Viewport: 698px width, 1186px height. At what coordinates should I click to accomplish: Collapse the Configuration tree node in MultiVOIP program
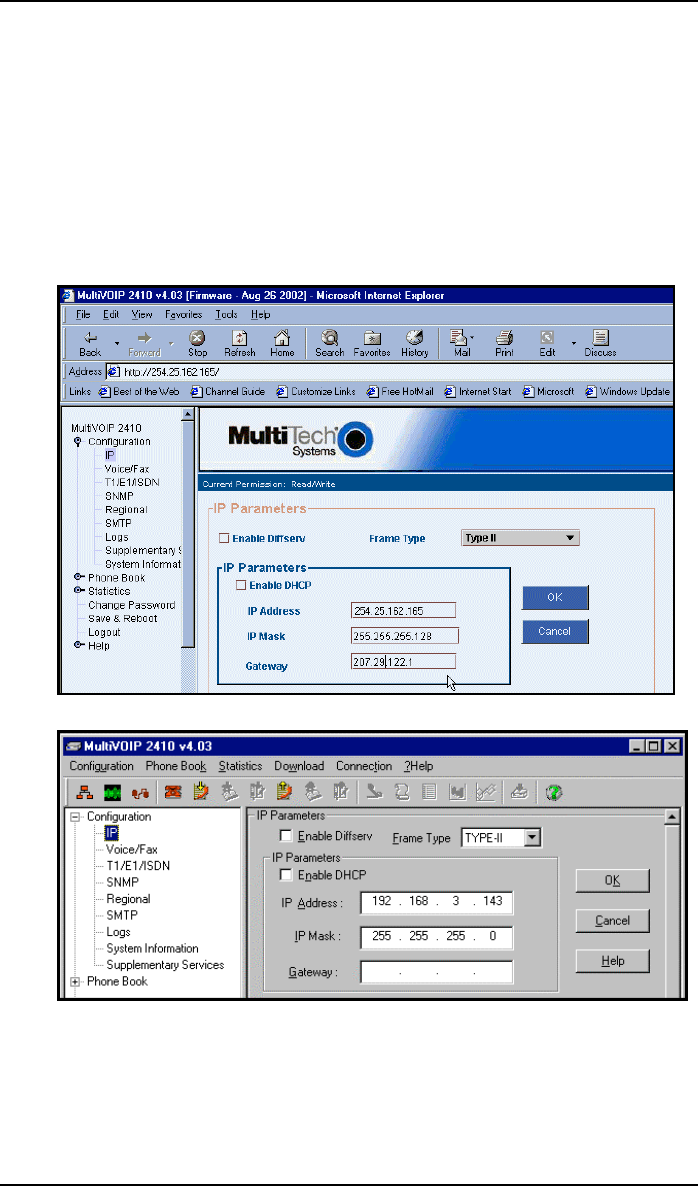click(x=74, y=817)
